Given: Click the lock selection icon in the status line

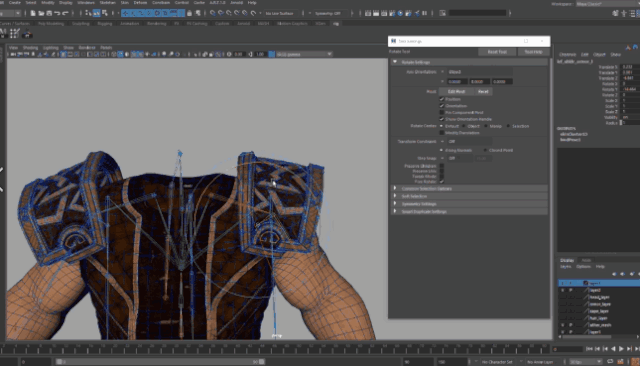Looking at the screenshot, I should pos(189,13).
